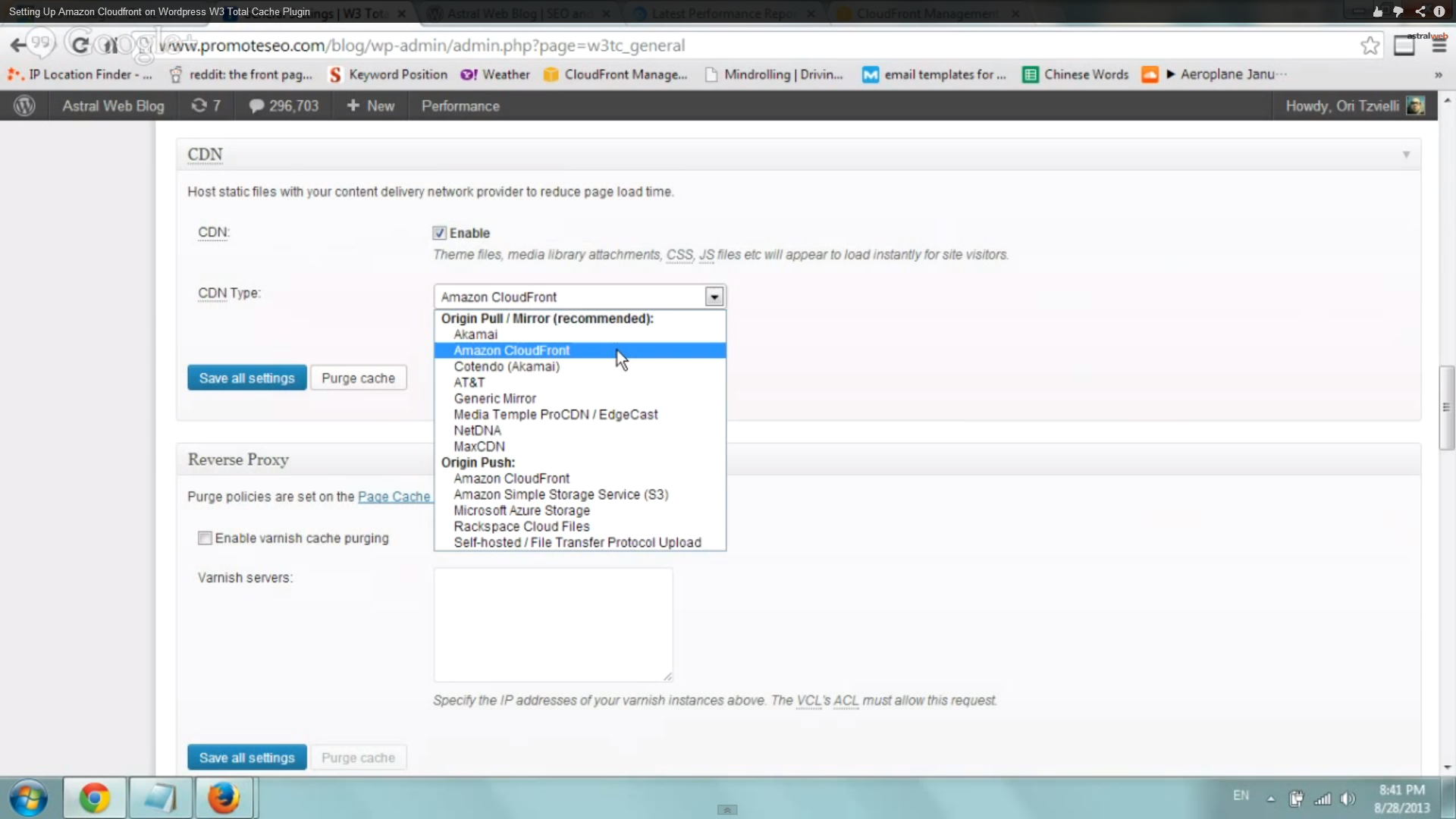Select Amazon CloudFront under Origin Pull

click(579, 350)
